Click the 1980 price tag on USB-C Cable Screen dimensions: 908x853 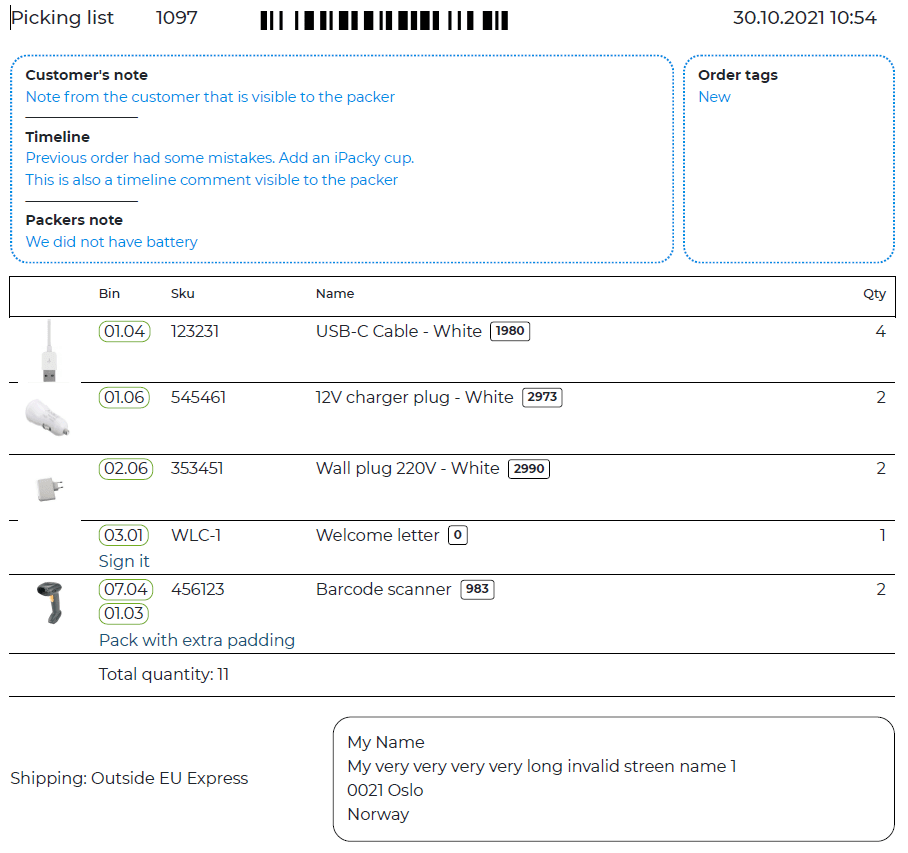509,331
